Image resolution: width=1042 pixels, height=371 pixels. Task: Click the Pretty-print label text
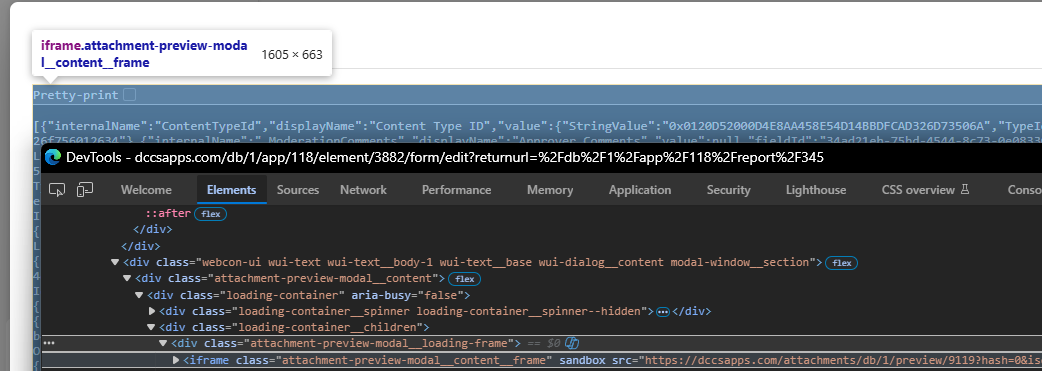[76, 95]
